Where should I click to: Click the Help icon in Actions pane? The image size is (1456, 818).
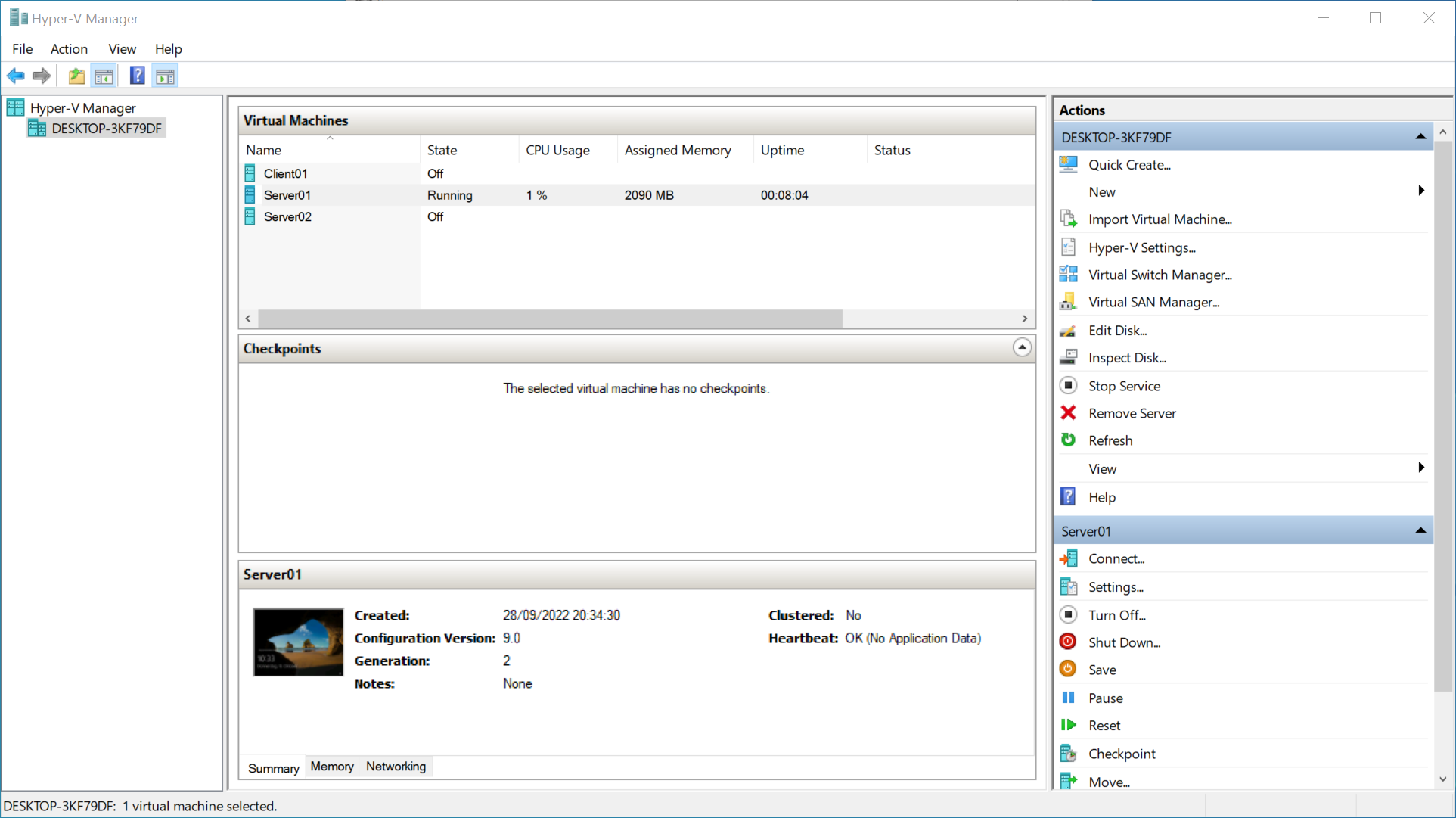point(1069,496)
